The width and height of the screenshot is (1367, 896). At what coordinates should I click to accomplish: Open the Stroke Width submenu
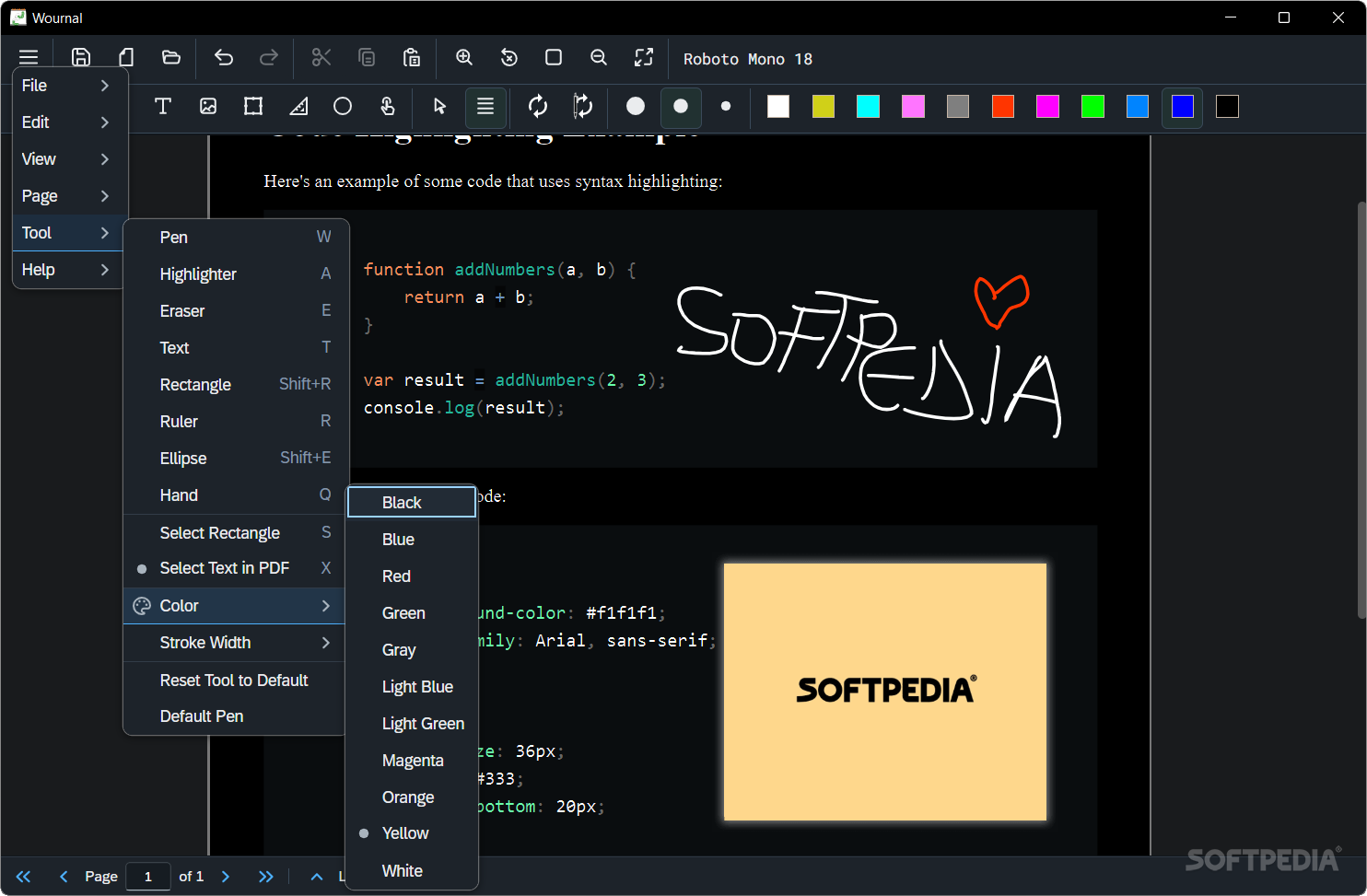[x=234, y=643]
